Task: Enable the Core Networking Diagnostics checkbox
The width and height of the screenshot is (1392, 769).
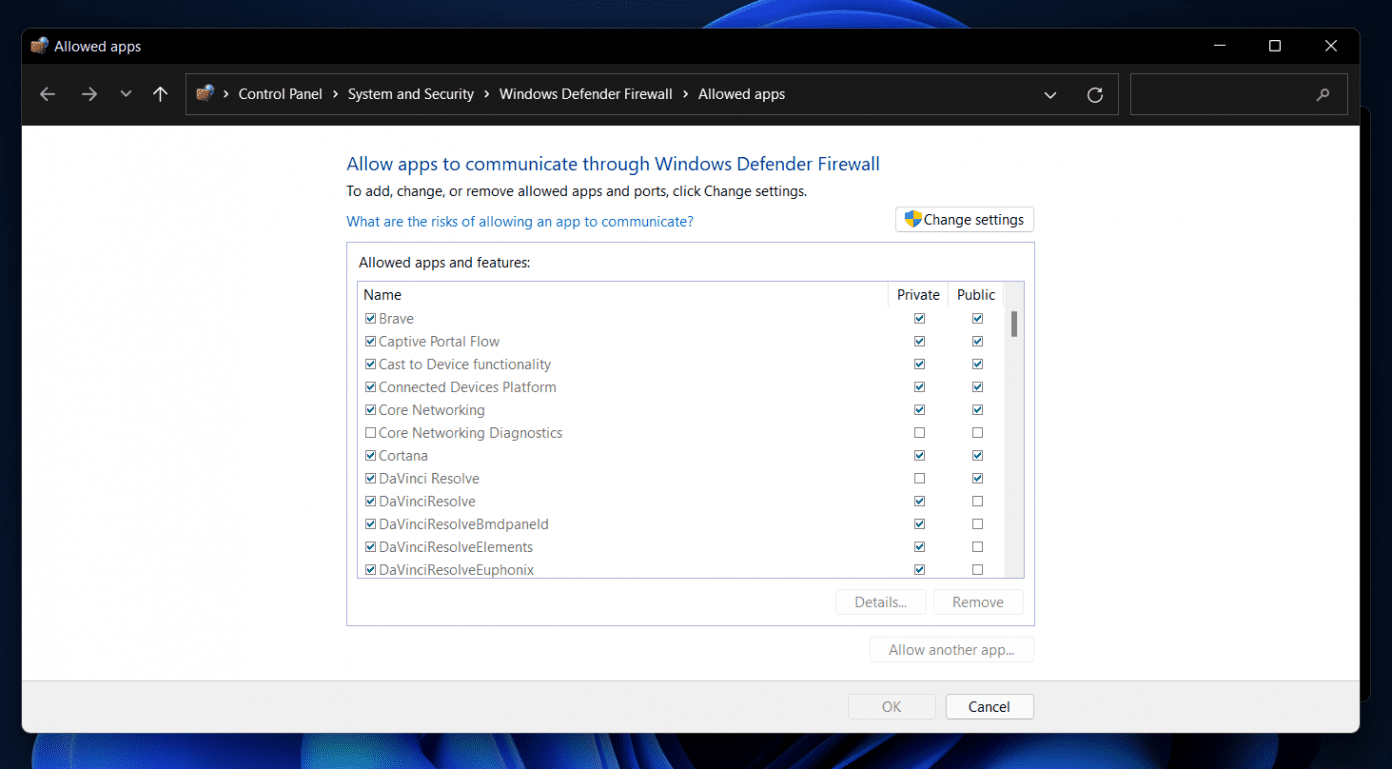Action: pyautogui.click(x=370, y=432)
